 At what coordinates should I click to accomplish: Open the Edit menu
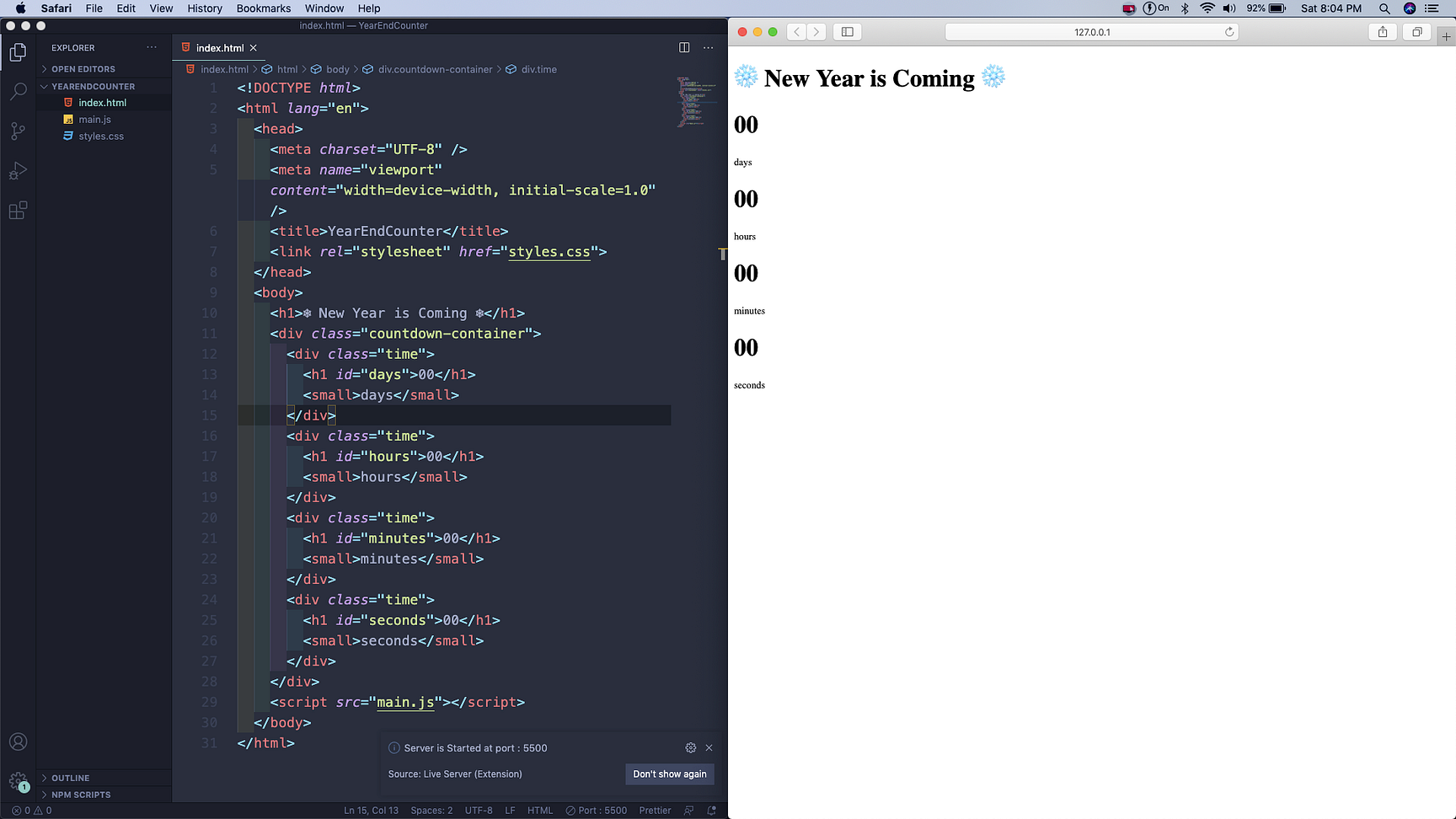(126, 8)
